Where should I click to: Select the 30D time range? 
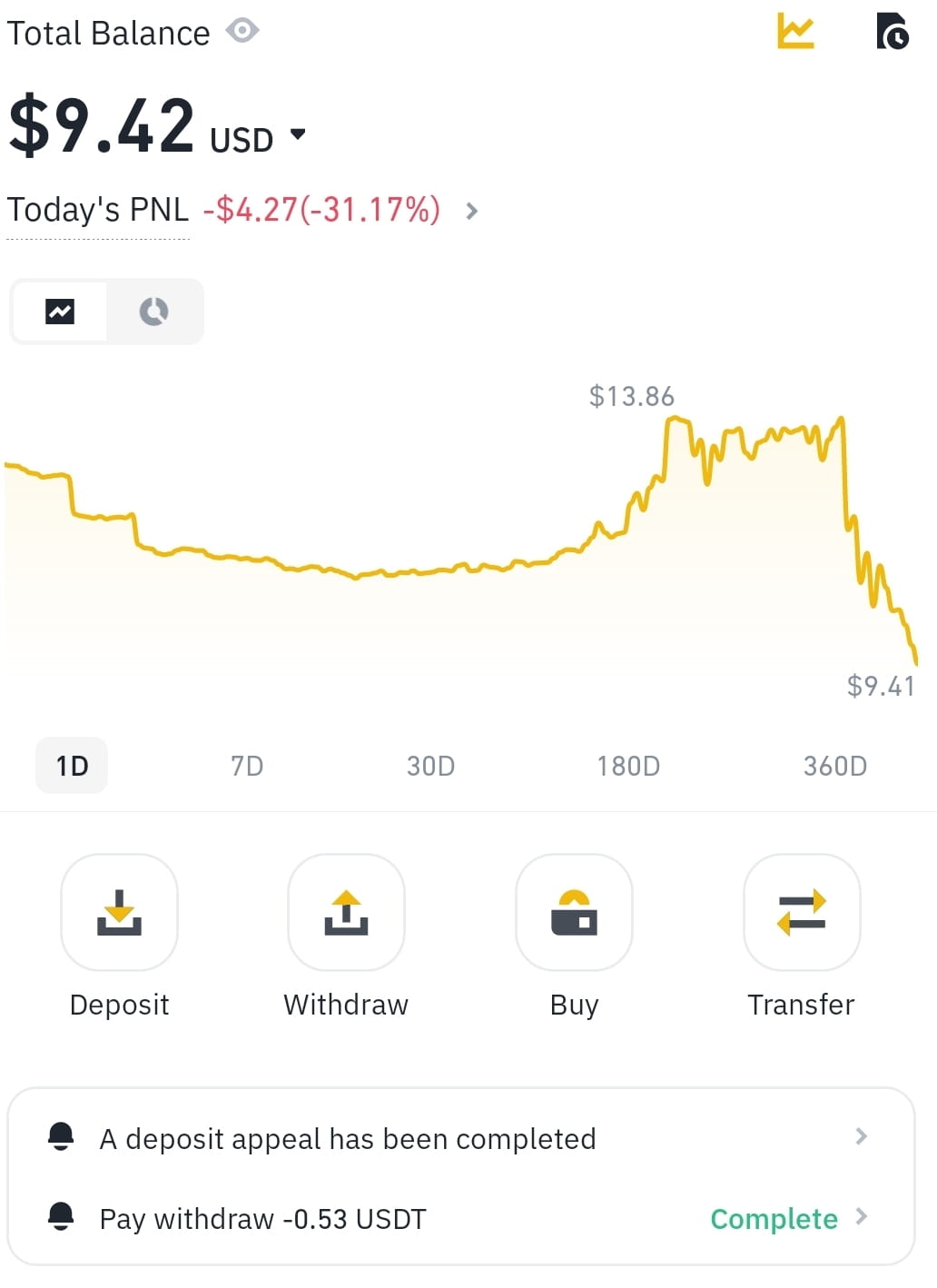point(430,766)
